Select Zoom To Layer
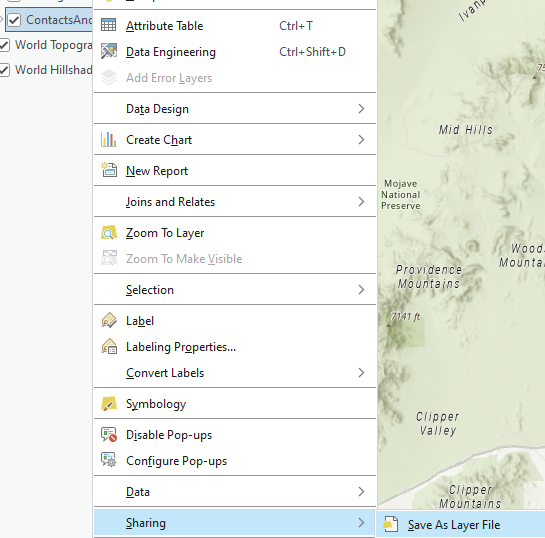 [235, 233]
